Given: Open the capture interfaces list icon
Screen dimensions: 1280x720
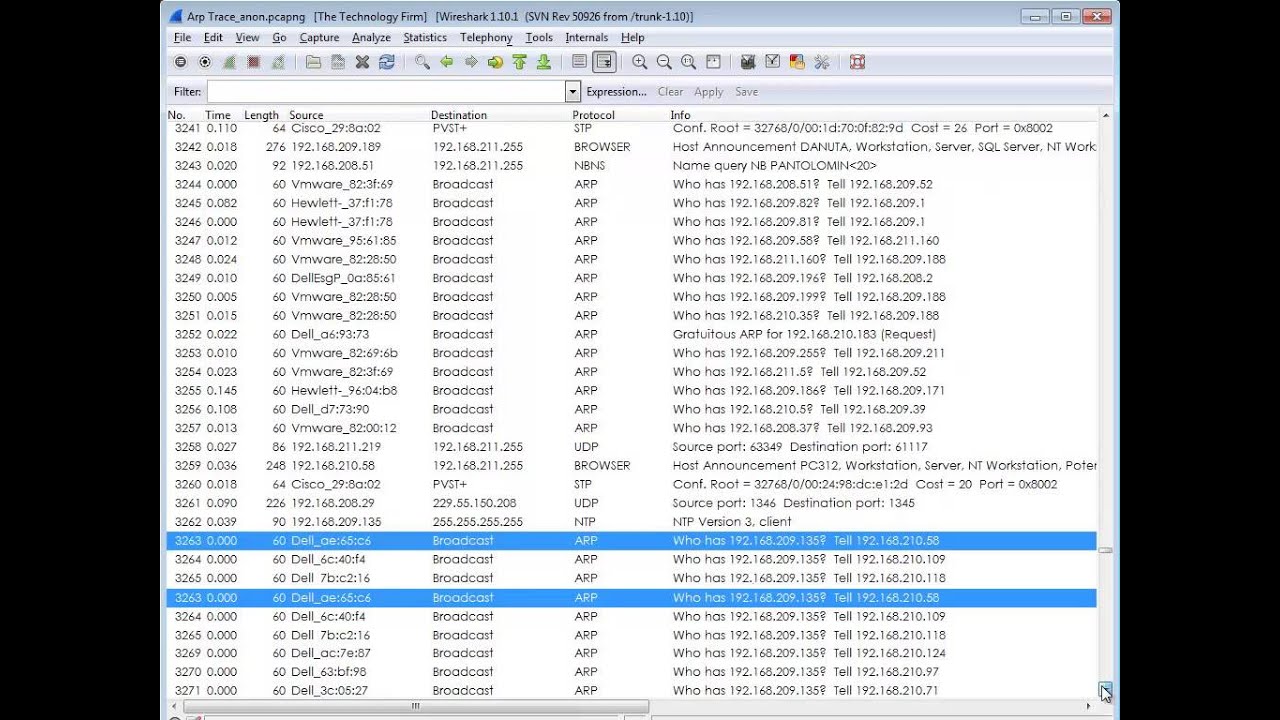Looking at the screenshot, I should 181,62.
